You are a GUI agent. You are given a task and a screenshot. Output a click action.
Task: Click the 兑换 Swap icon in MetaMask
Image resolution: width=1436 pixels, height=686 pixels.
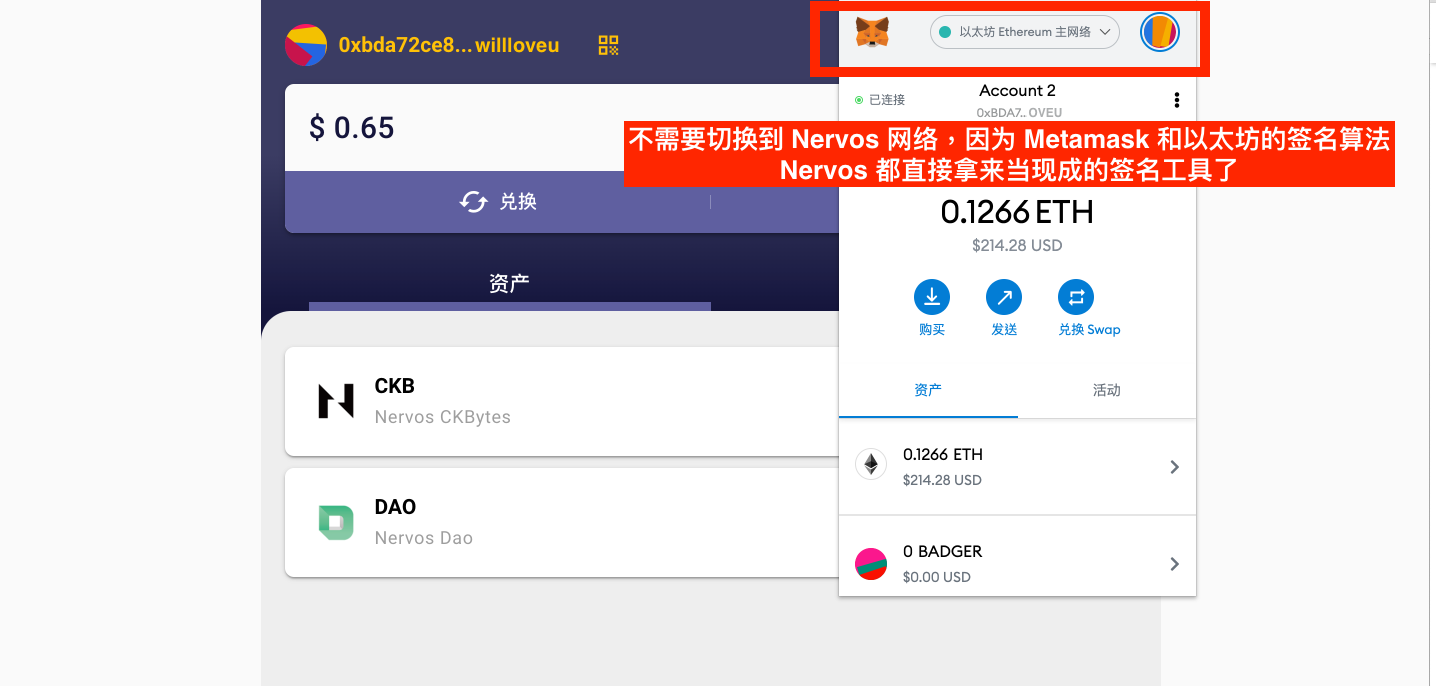(x=1075, y=297)
